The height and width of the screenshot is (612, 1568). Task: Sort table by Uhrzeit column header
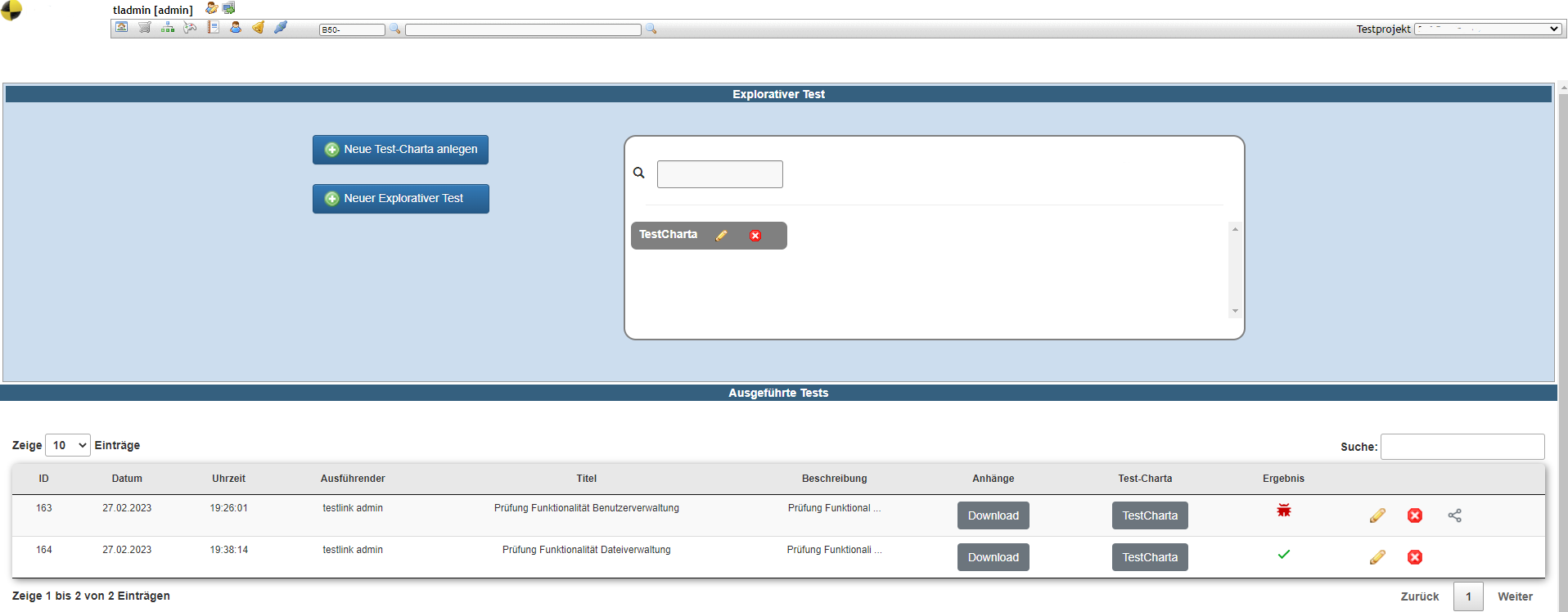tap(228, 479)
